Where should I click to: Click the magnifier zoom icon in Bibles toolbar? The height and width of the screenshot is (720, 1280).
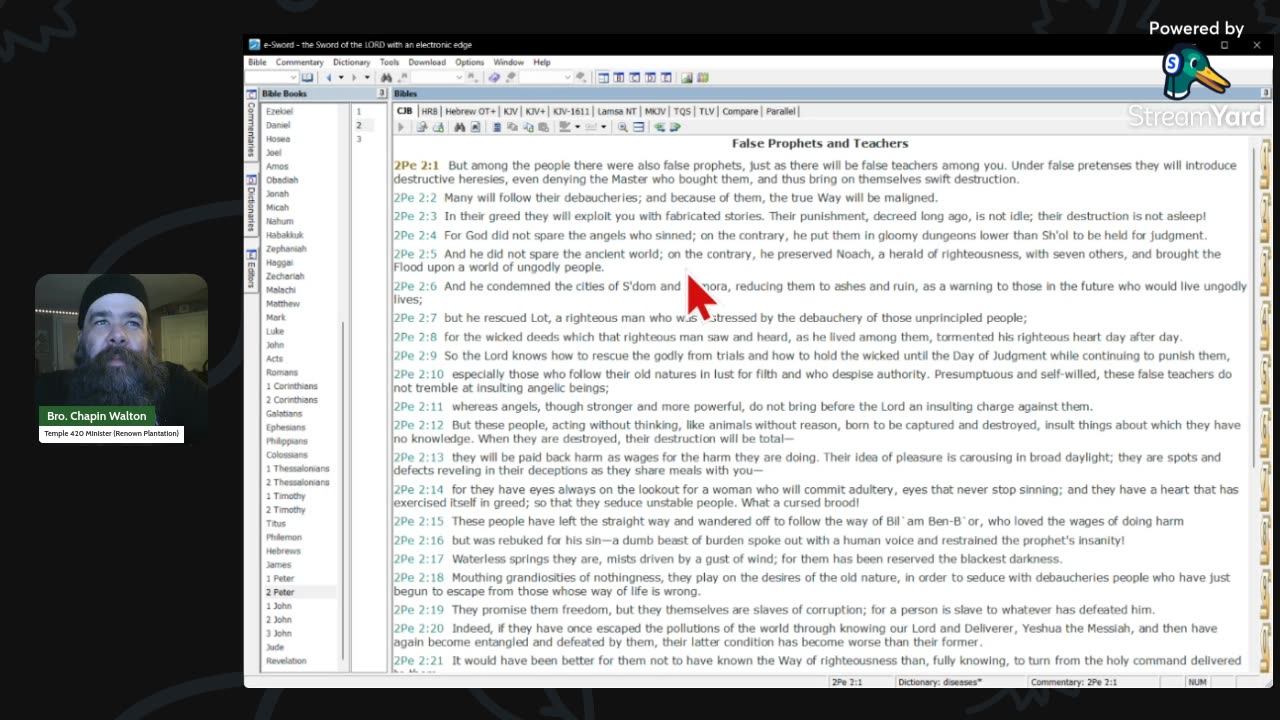pyautogui.click(x=623, y=127)
